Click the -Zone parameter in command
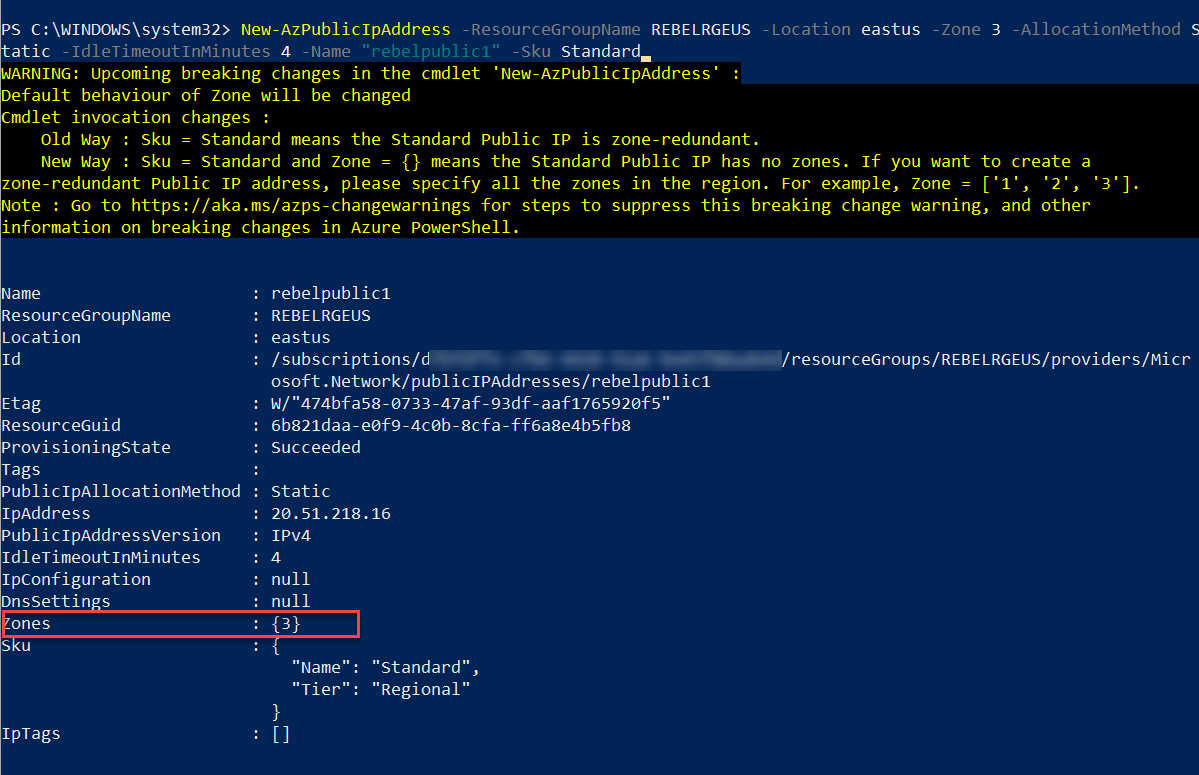1199x775 pixels. [x=956, y=30]
